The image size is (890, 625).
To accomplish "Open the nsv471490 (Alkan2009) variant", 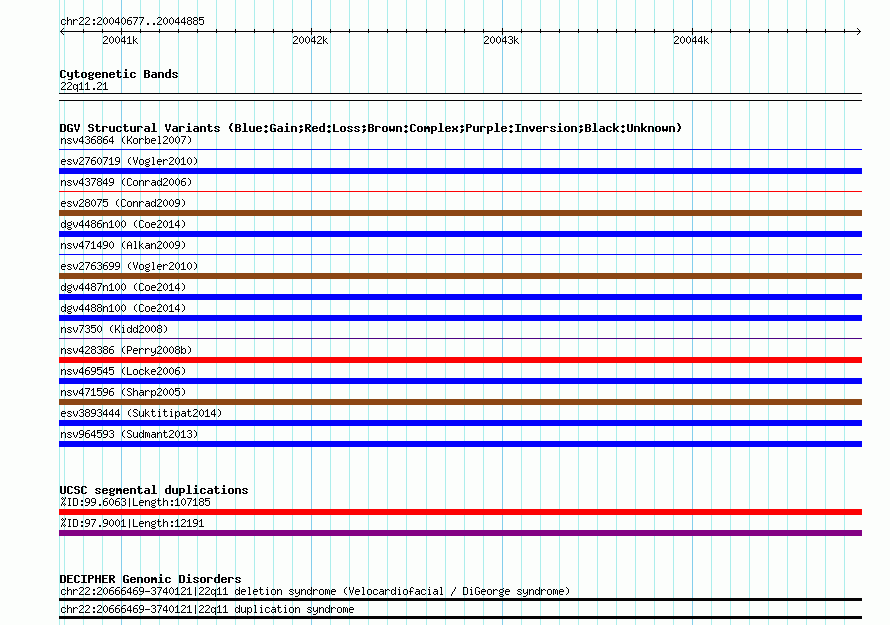I will [123, 245].
